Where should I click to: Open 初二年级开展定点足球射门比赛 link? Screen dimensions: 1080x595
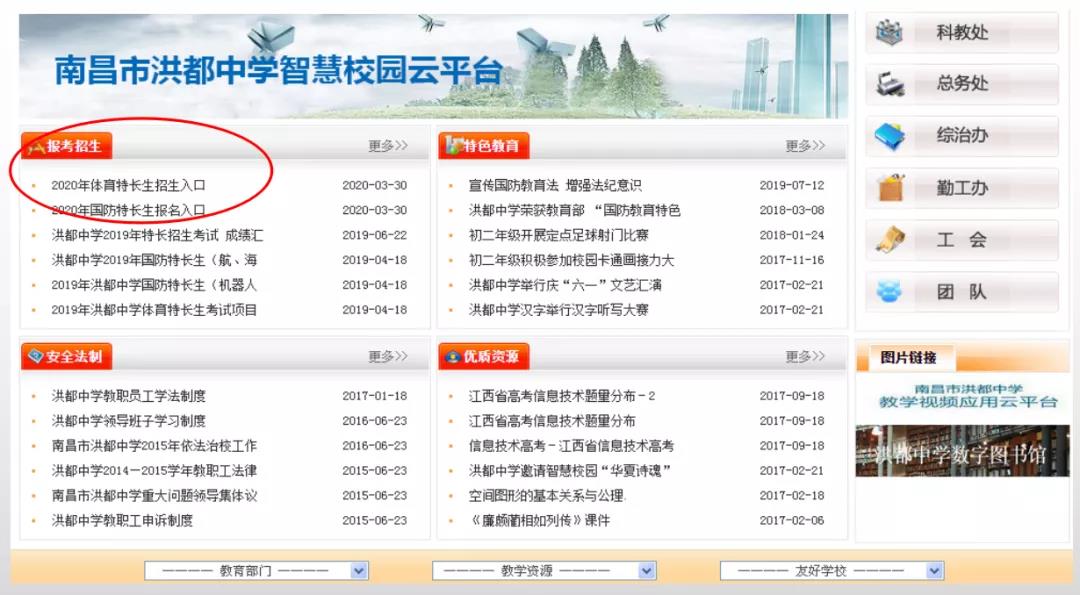[x=559, y=236]
